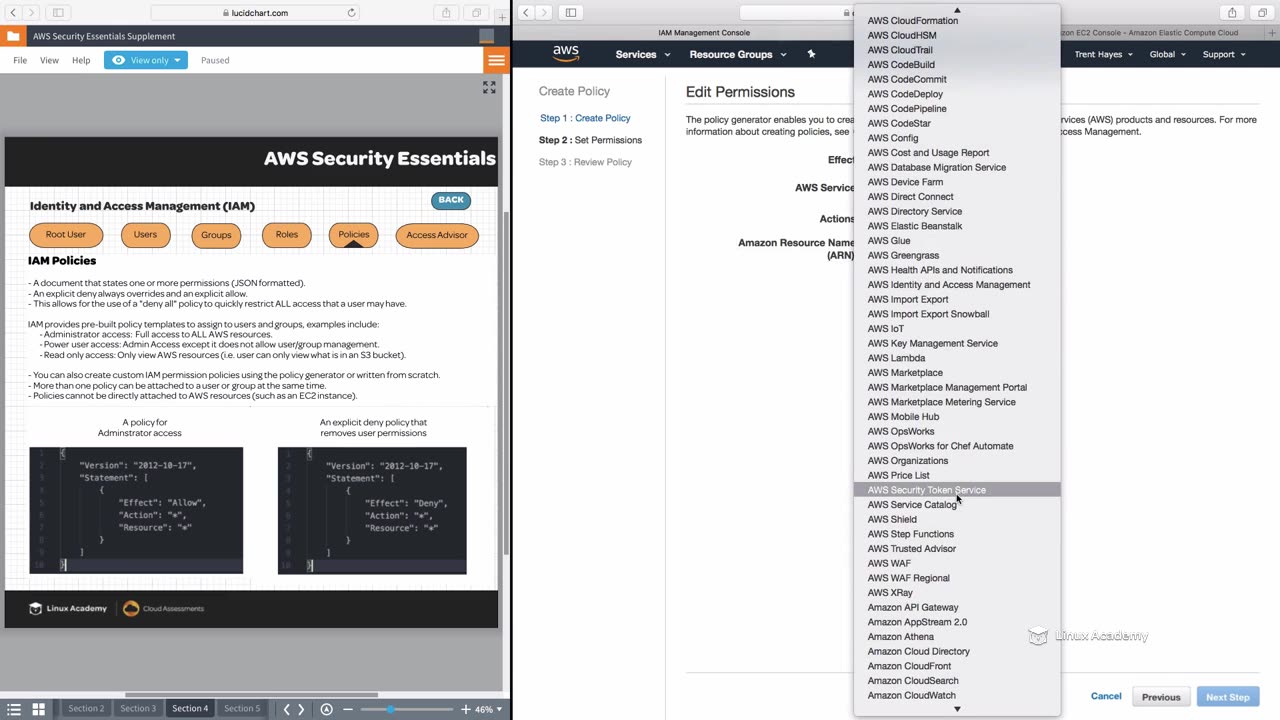Click the Cancel link in policy editor
The image size is (1280, 720).
pos(1106,696)
